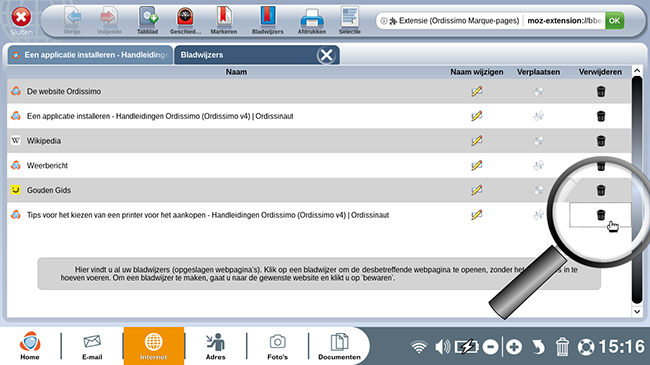This screenshot has width=650, height=365.
Task: Go forward with the Volgende arrow
Action: (x=109, y=20)
